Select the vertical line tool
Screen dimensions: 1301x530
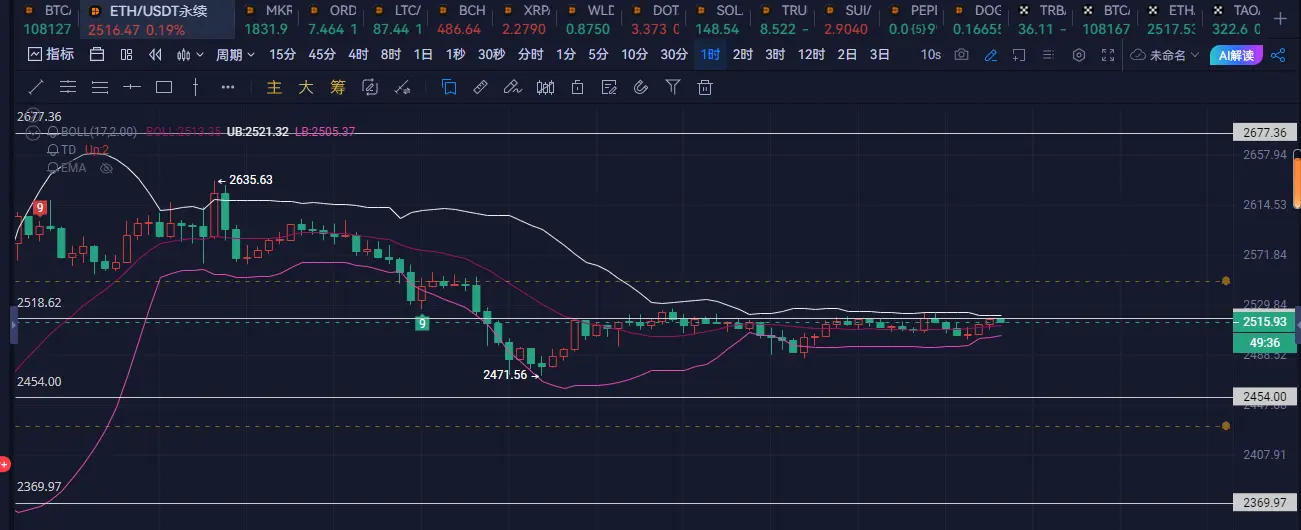pos(196,87)
